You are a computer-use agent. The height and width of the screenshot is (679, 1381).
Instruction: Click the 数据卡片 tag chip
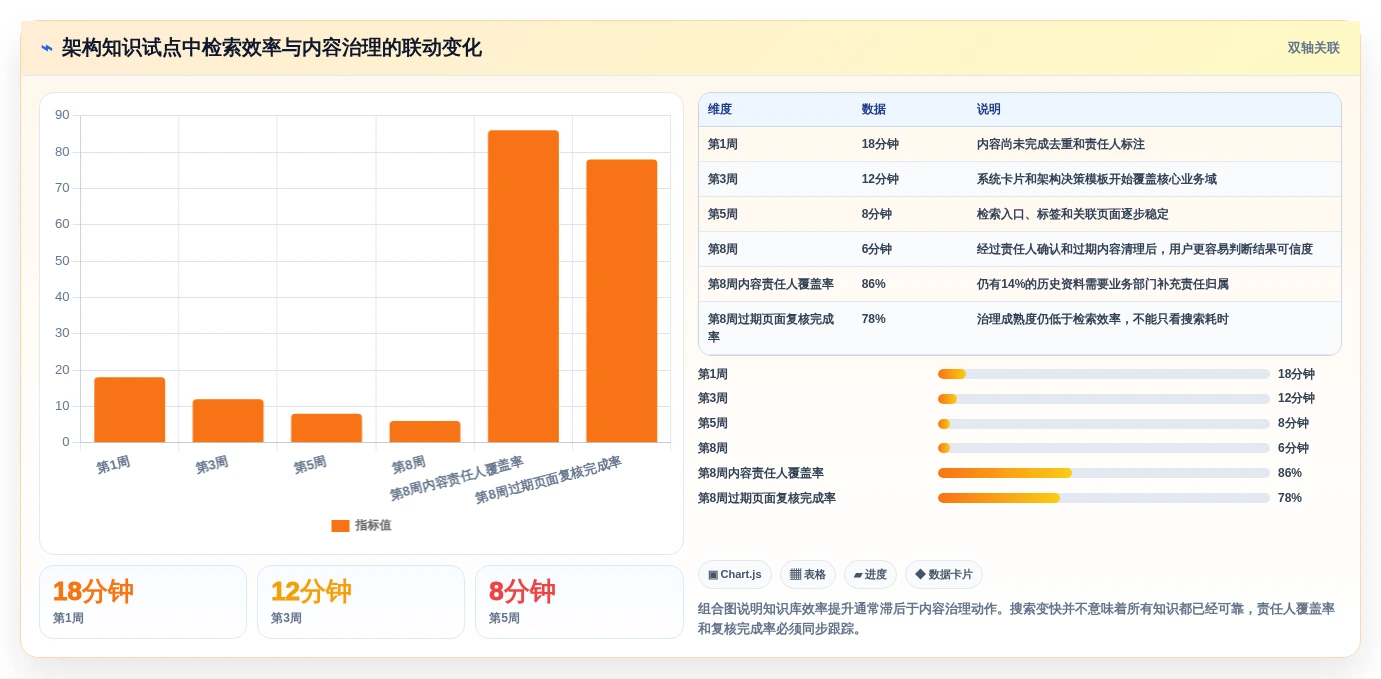coord(944,574)
